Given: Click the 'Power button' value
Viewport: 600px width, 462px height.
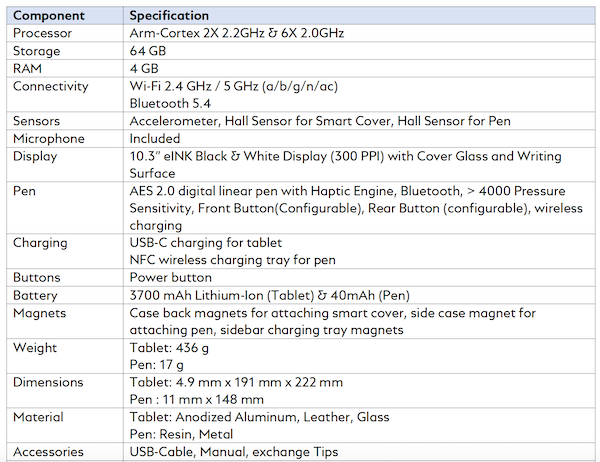Looking at the screenshot, I should [x=170, y=278].
